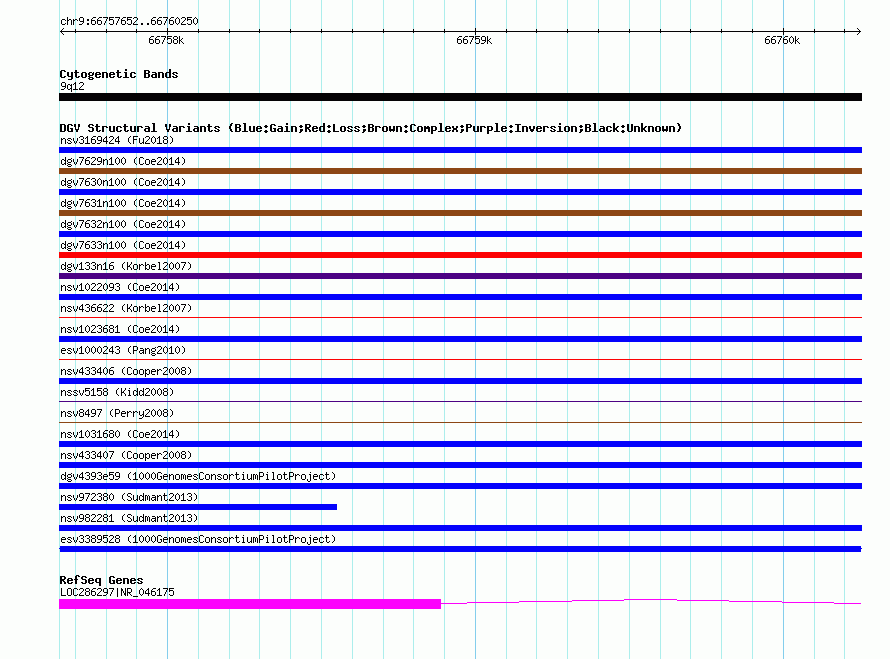Image resolution: width=890 pixels, height=659 pixels.
Task: Click the thin red line under nsv436622
Action: (460, 317)
